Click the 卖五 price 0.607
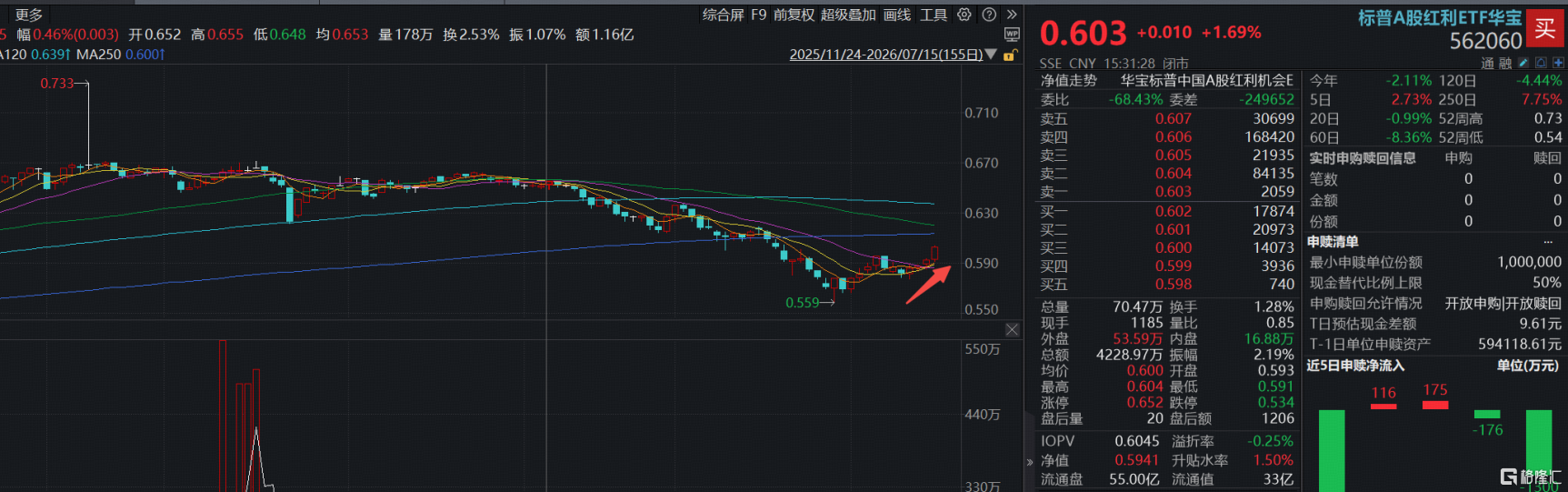Viewport: 1568px width, 492px height. tap(1173, 119)
